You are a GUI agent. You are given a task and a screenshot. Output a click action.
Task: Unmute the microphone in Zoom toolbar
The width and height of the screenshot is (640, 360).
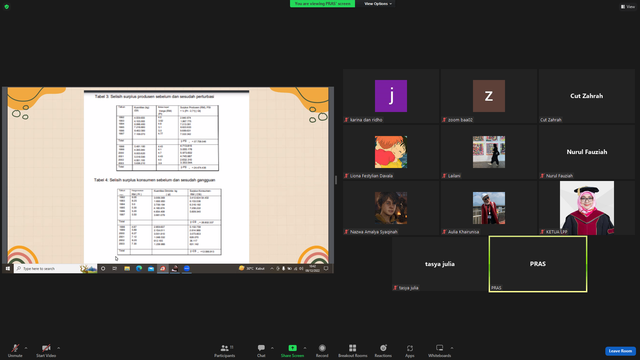tap(15, 351)
